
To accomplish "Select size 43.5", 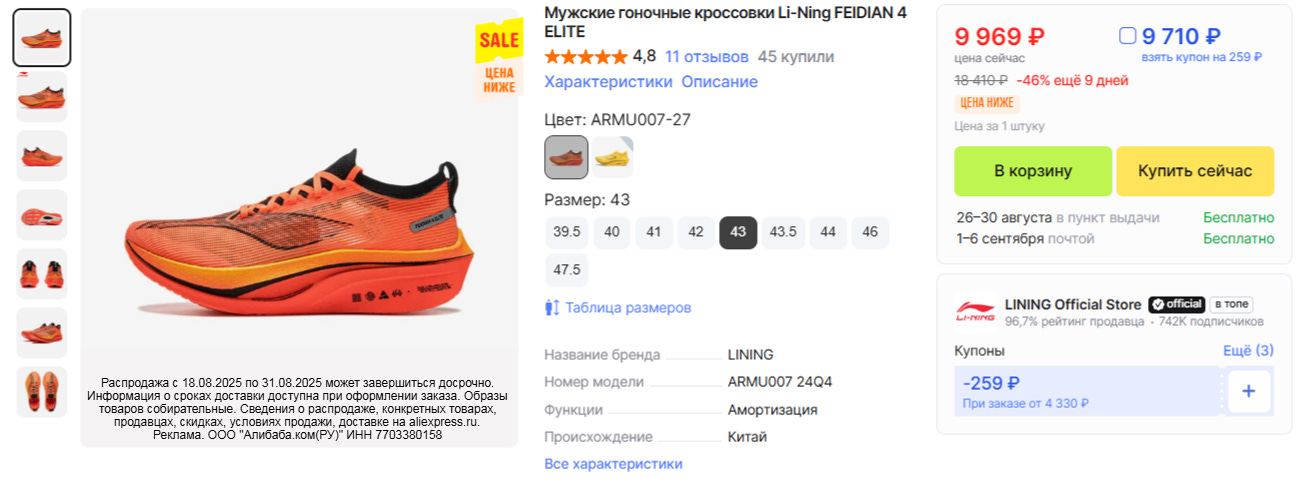I will 783,232.
